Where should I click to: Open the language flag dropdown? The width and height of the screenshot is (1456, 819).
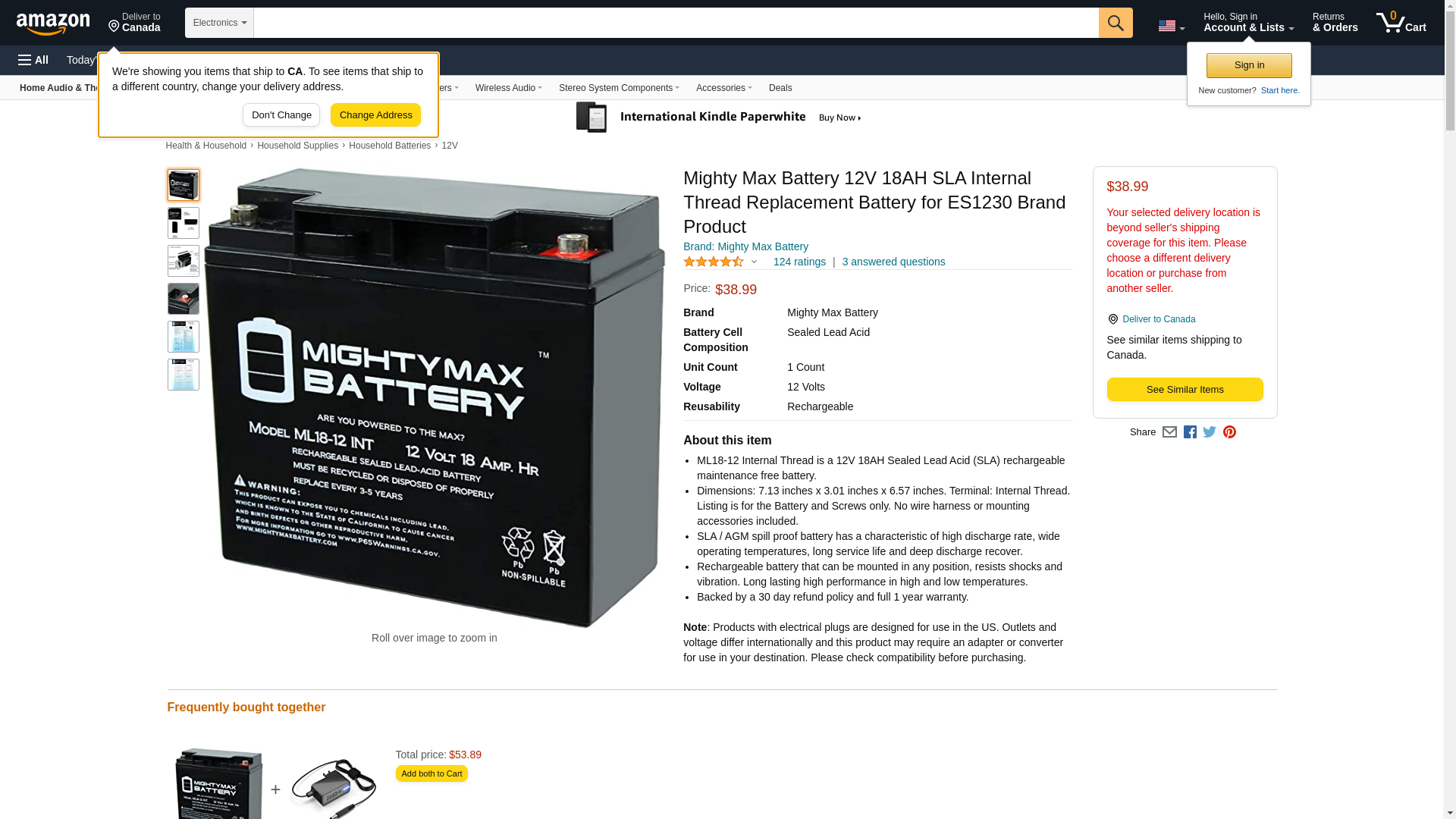[x=1171, y=27]
